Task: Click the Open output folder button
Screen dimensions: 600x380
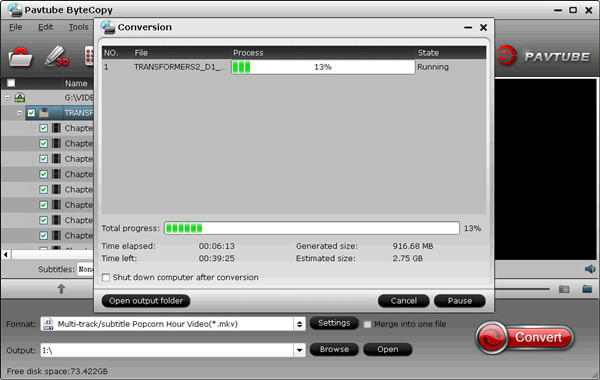Action: [x=146, y=301]
